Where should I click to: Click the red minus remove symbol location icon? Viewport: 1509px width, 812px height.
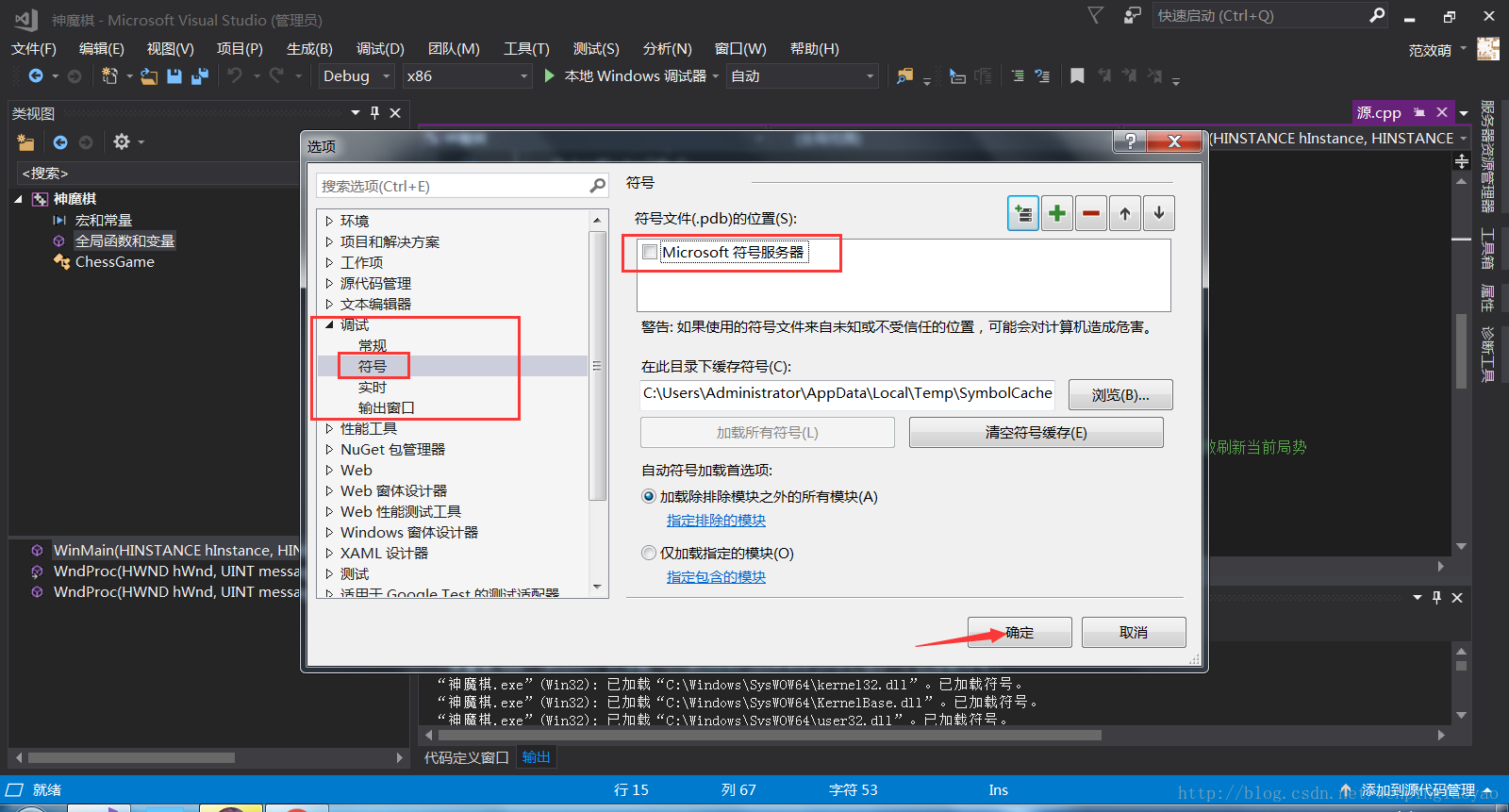tap(1090, 214)
